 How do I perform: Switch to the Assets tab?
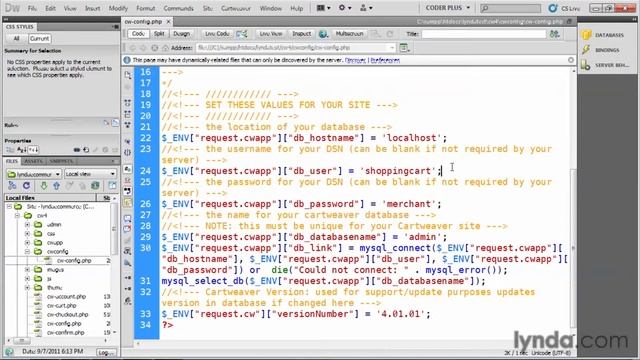(33, 161)
